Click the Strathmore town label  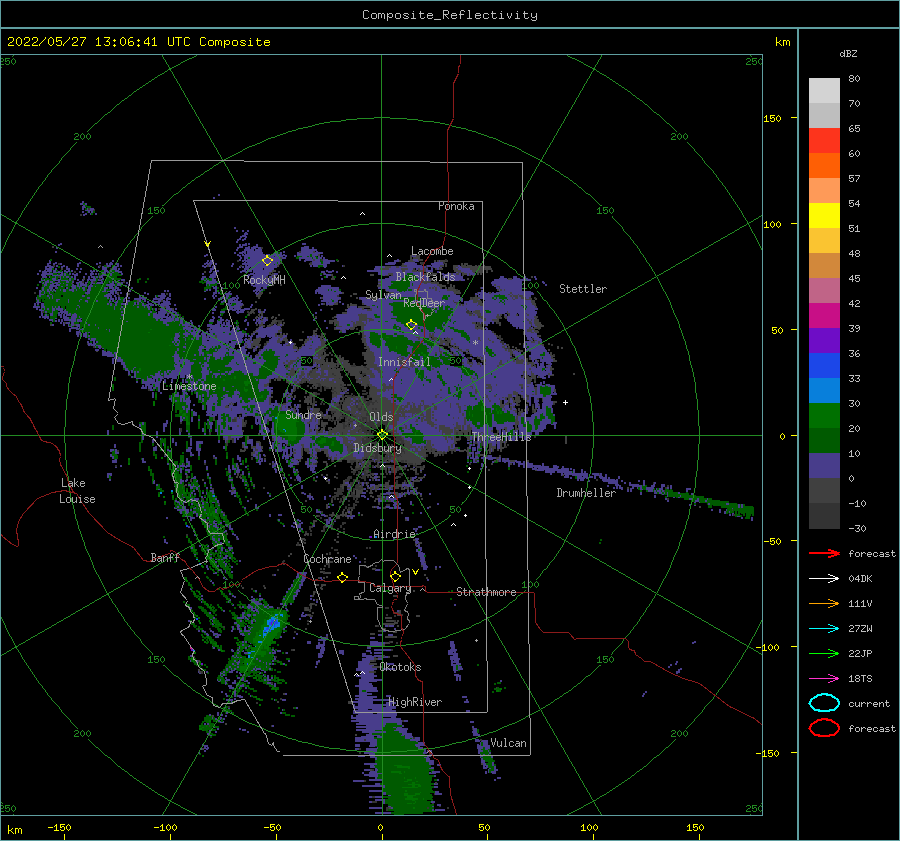[486, 592]
